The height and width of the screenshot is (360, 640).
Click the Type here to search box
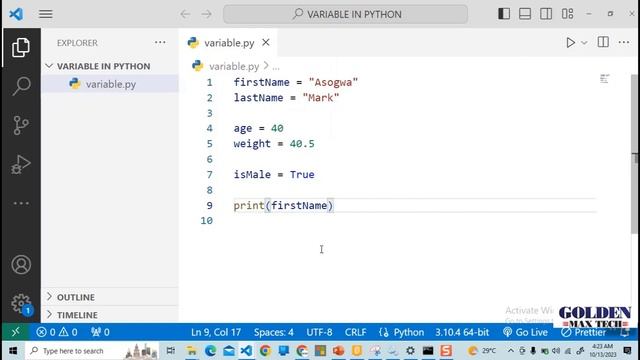click(x=92, y=351)
